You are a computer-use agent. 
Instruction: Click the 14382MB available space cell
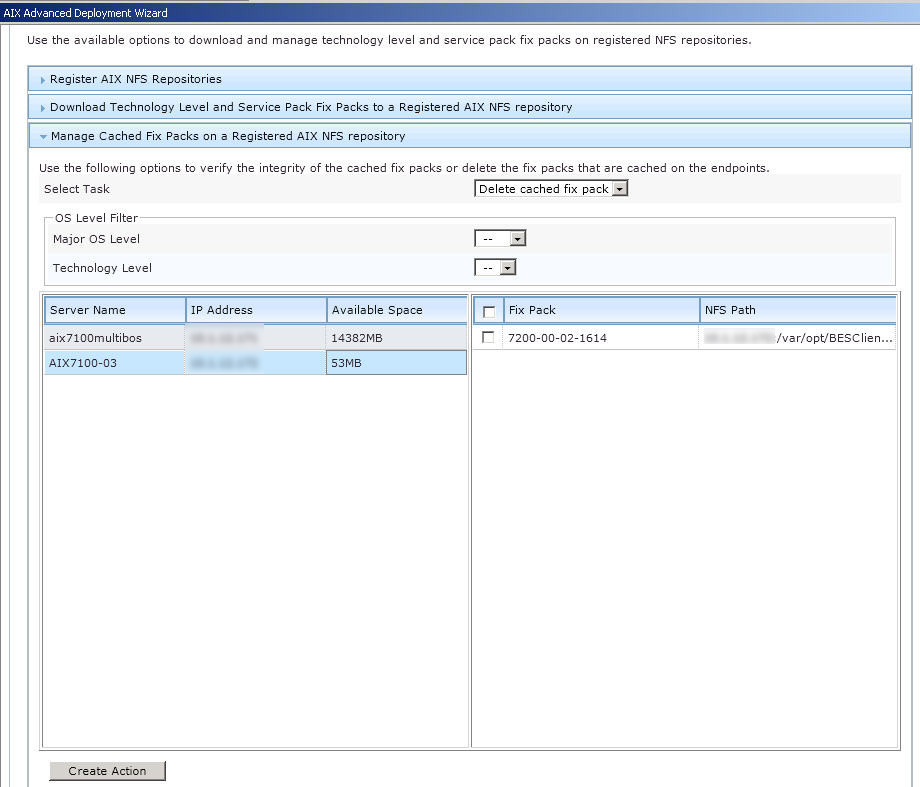(x=396, y=337)
